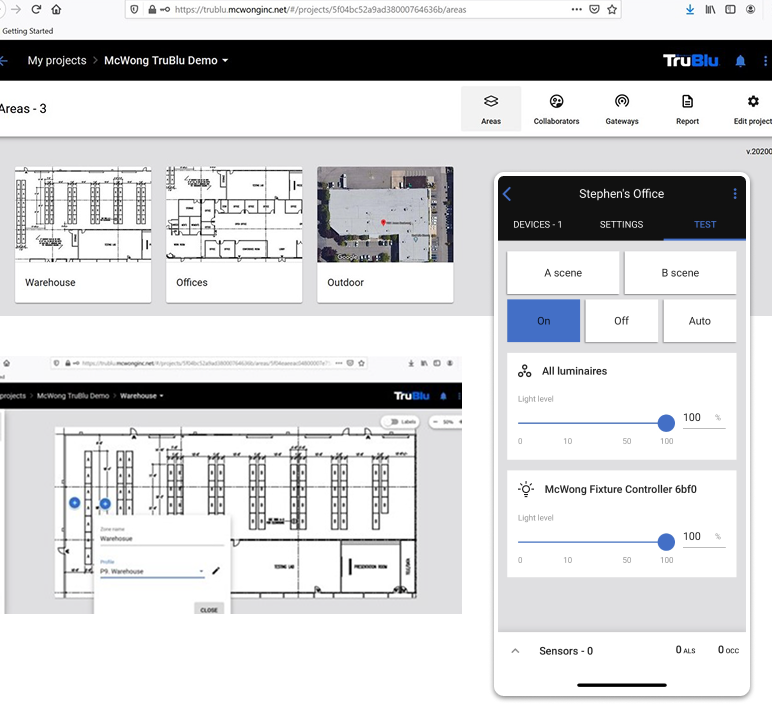Viewport: 772px width, 704px height.
Task: Expand the Sensors section chevron
Action: tap(516, 651)
